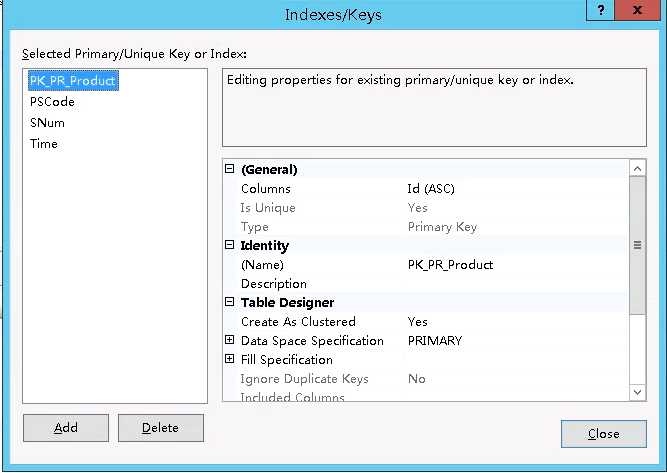Click the Close button at bottom

[603, 434]
